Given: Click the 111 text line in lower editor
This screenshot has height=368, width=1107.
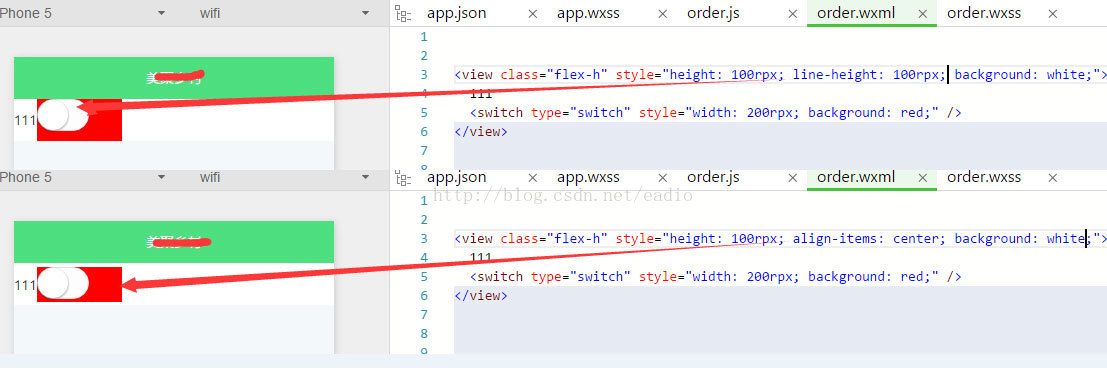Looking at the screenshot, I should click(481, 258).
